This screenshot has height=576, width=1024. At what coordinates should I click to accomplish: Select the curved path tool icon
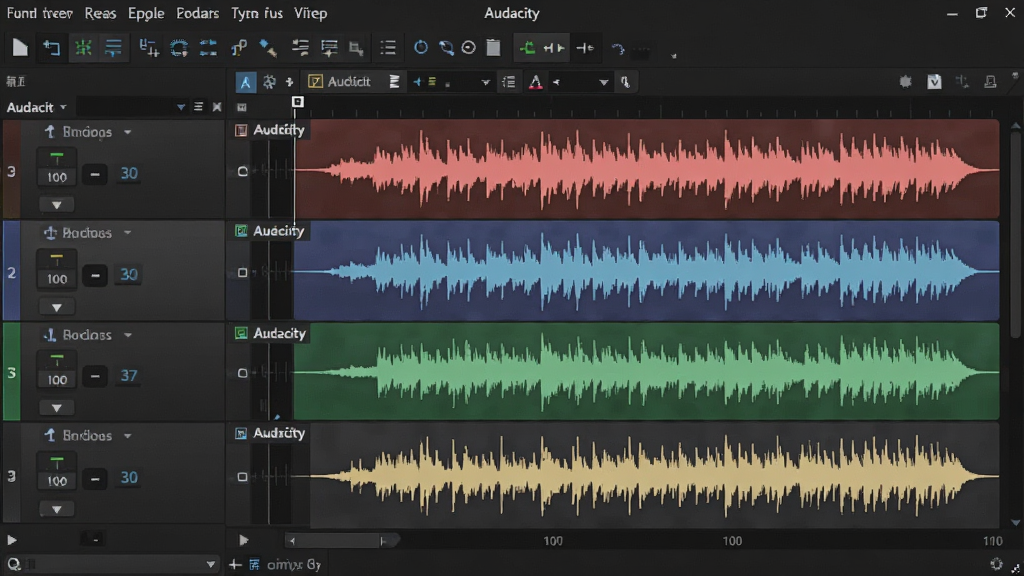coord(239,48)
